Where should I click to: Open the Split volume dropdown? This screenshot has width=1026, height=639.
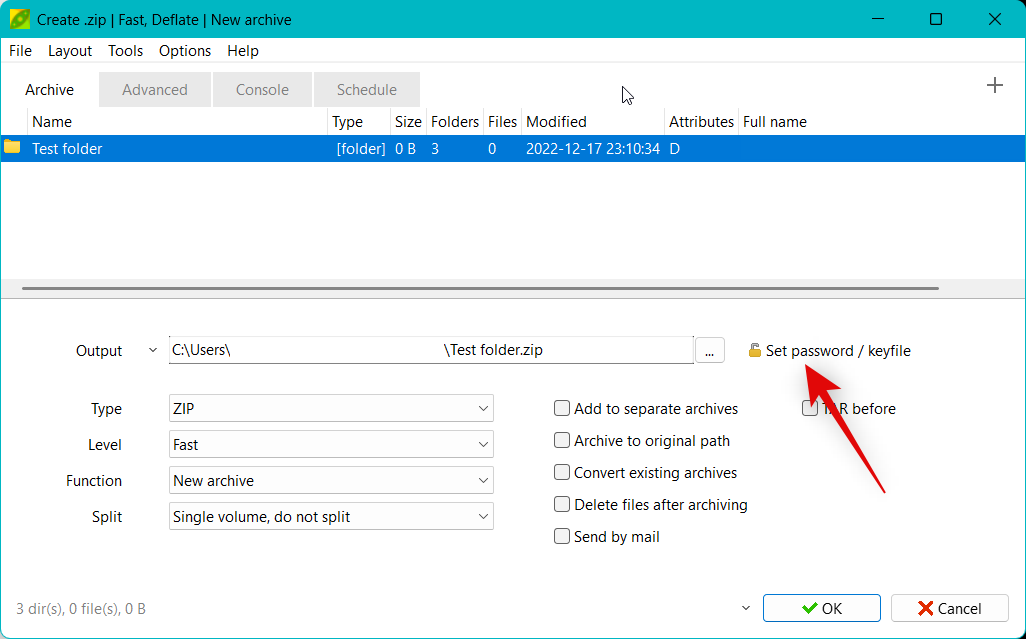point(331,517)
